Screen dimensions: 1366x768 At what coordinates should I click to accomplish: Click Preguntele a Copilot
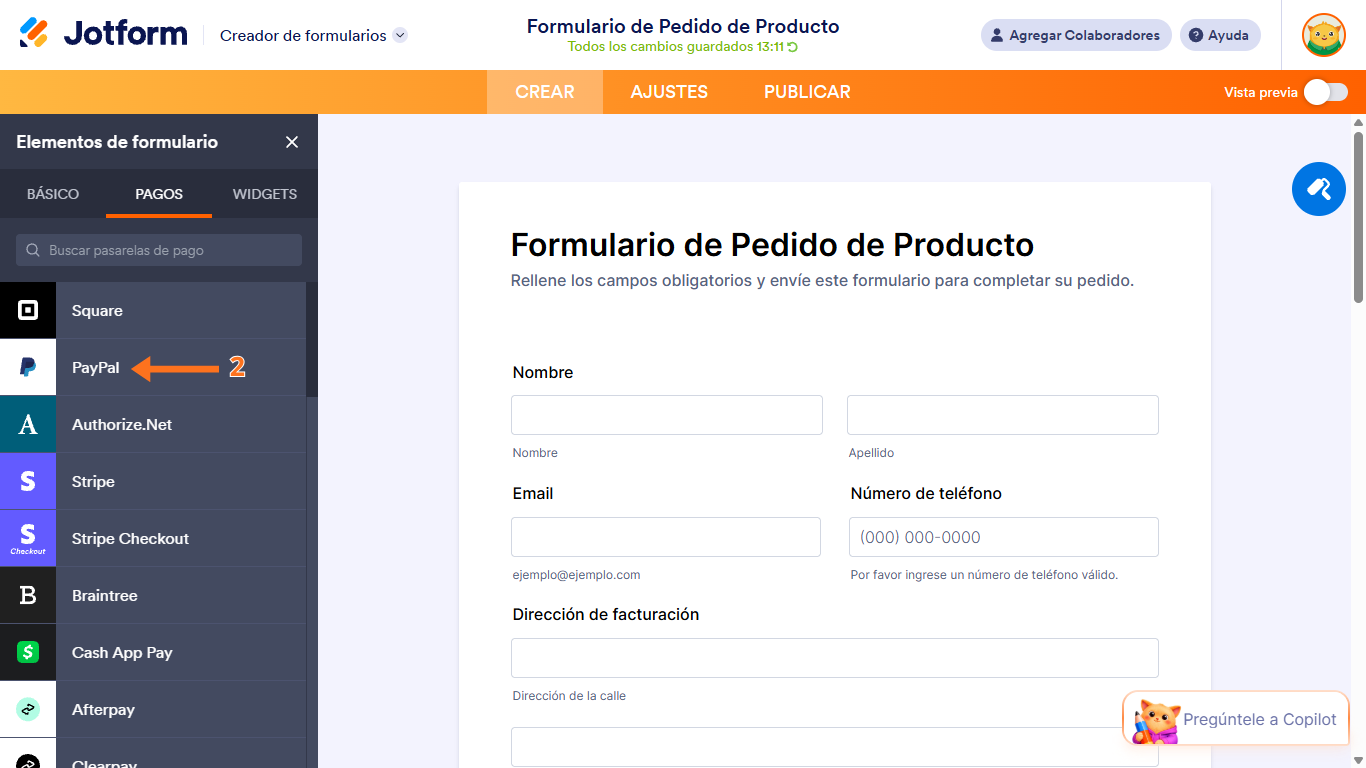pos(1260,719)
